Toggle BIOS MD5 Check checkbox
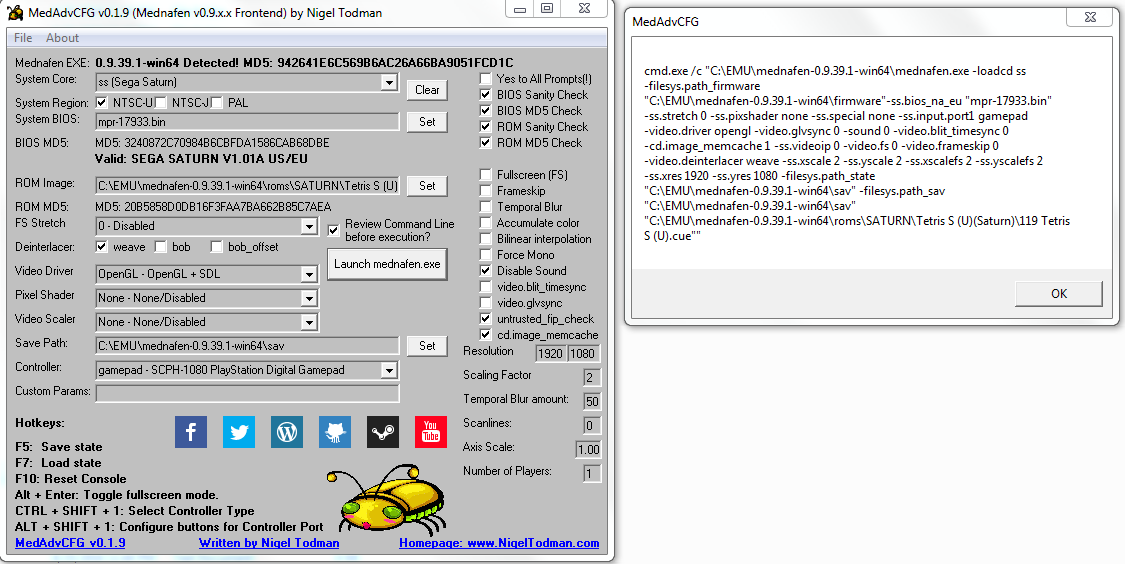The width and height of the screenshot is (1125, 564). (486, 111)
